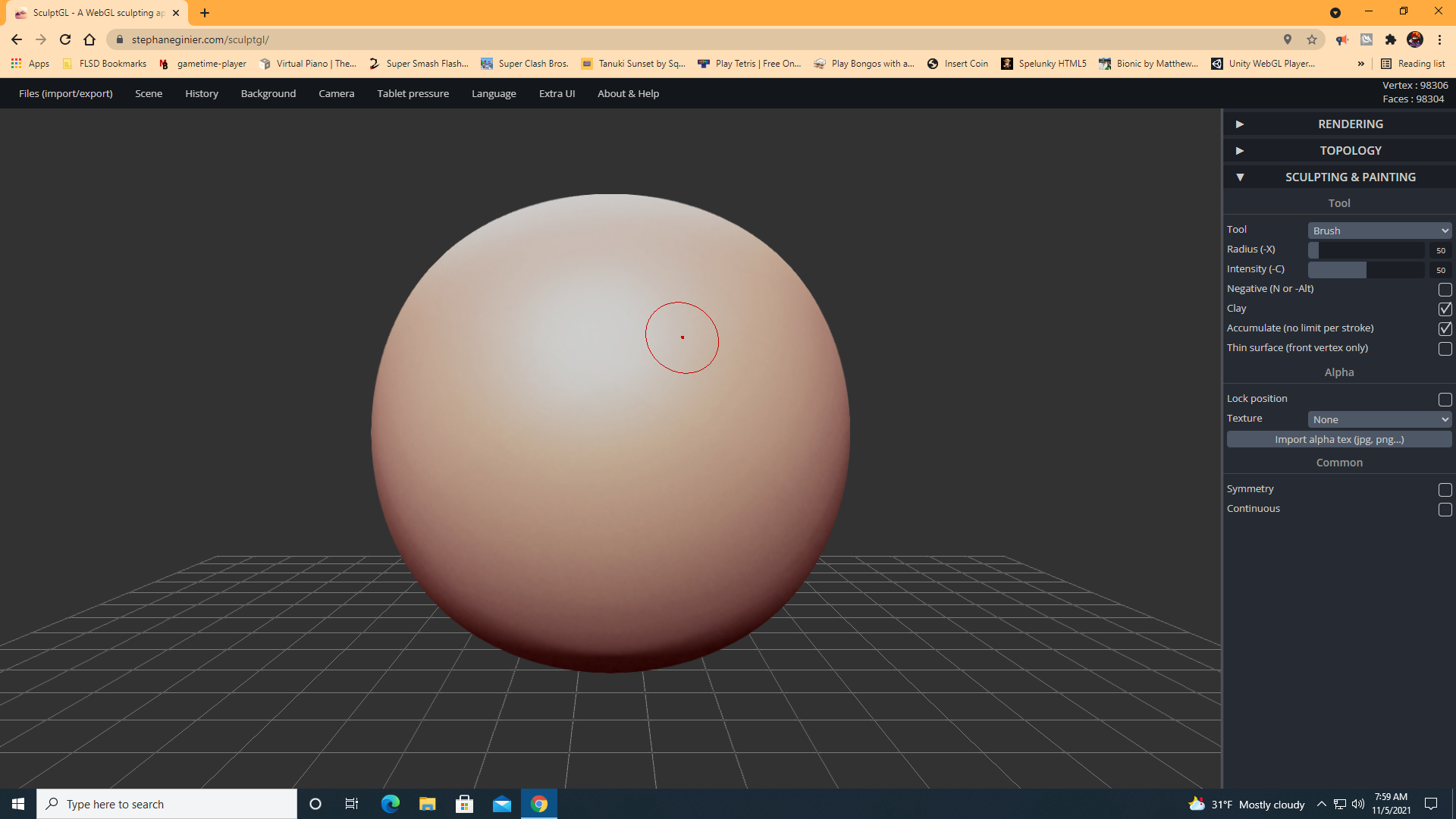1456x819 pixels.
Task: Open File Explorer from taskbar
Action: coord(428,804)
